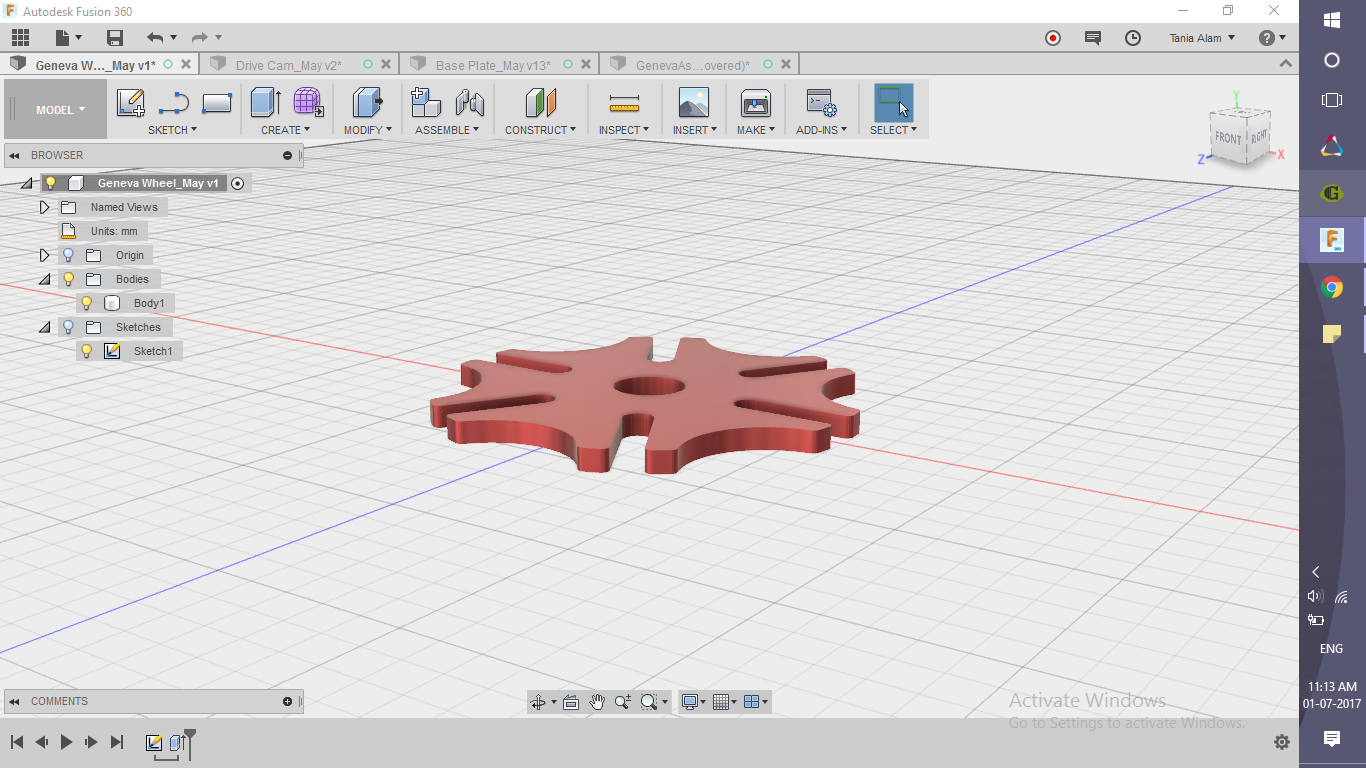This screenshot has width=1366, height=768.
Task: Click the Undo arrow
Action: tap(155, 38)
